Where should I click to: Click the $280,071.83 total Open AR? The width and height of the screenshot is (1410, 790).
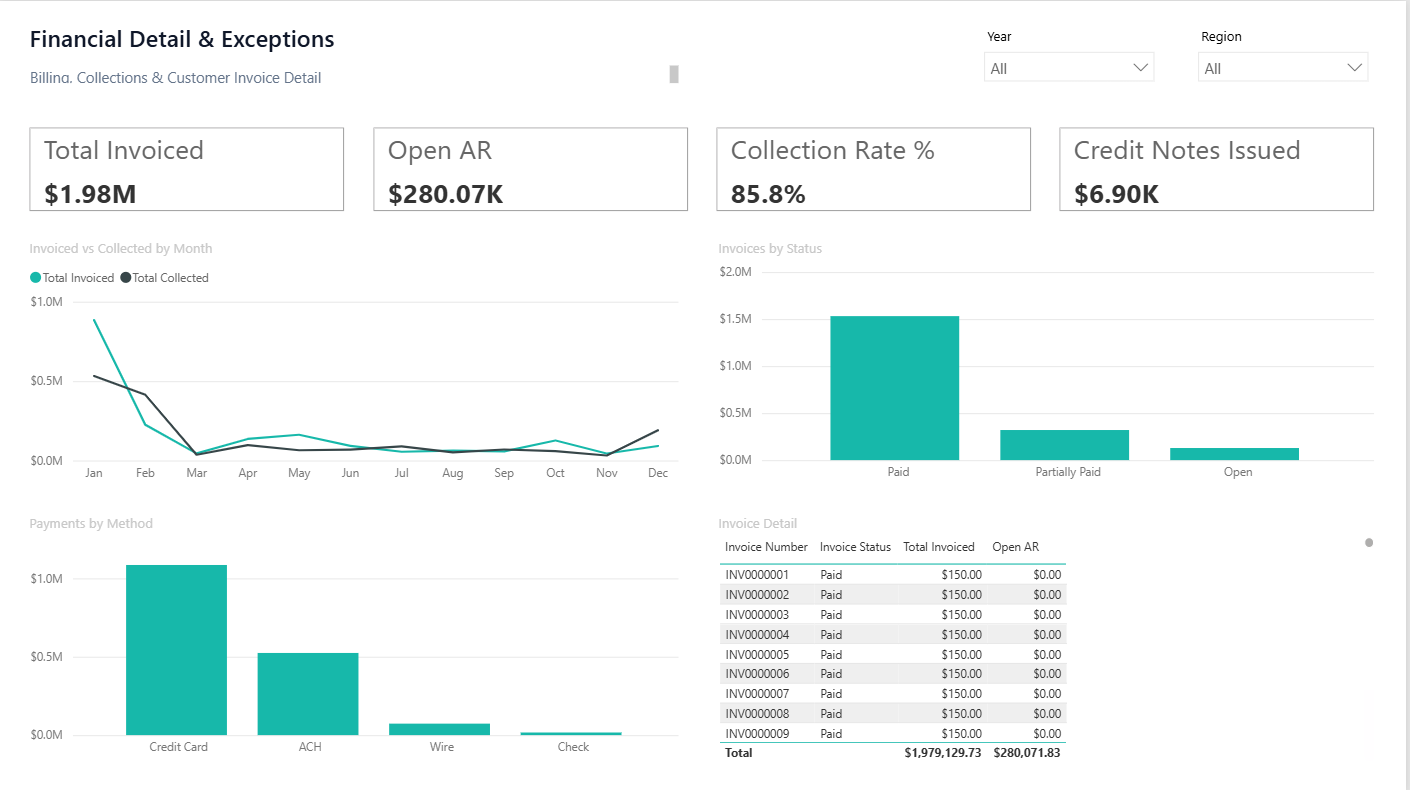coord(1027,752)
